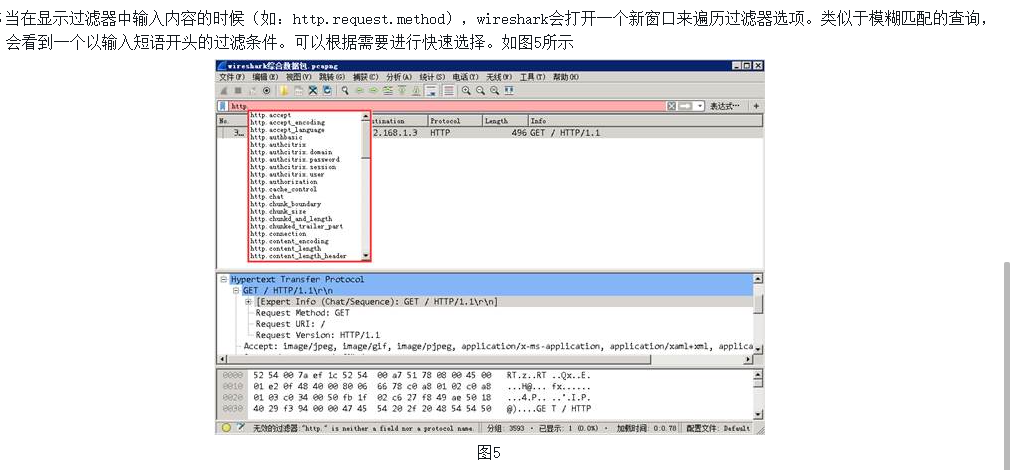Collapse the Hypertext Transfer Protocol tree node
The width and height of the screenshot is (1012, 470).
tap(223, 280)
